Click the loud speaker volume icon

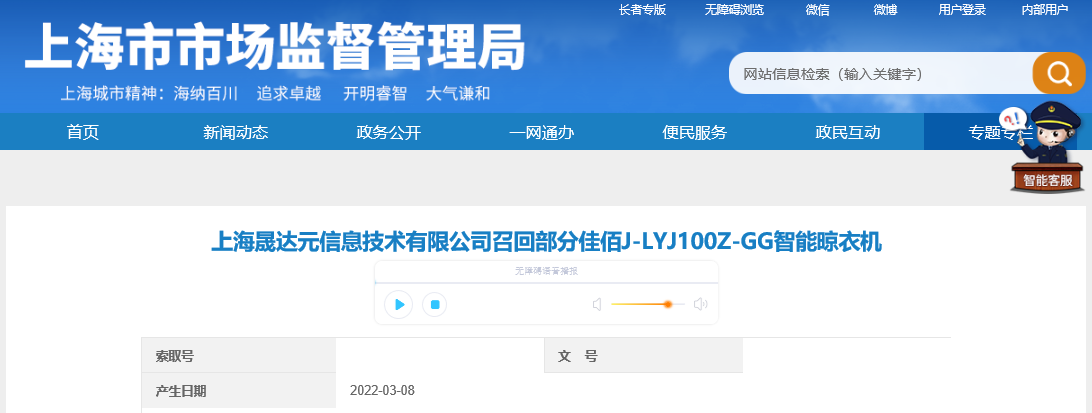[701, 304]
